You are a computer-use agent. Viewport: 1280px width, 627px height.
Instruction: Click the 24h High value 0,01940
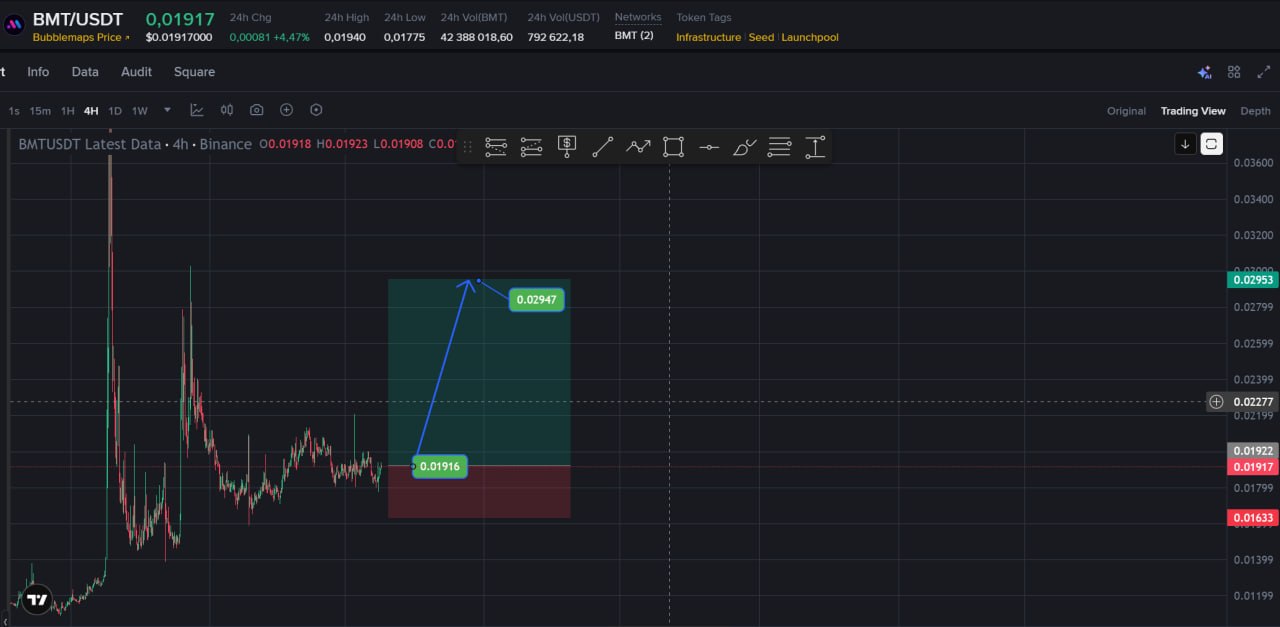[x=345, y=37]
